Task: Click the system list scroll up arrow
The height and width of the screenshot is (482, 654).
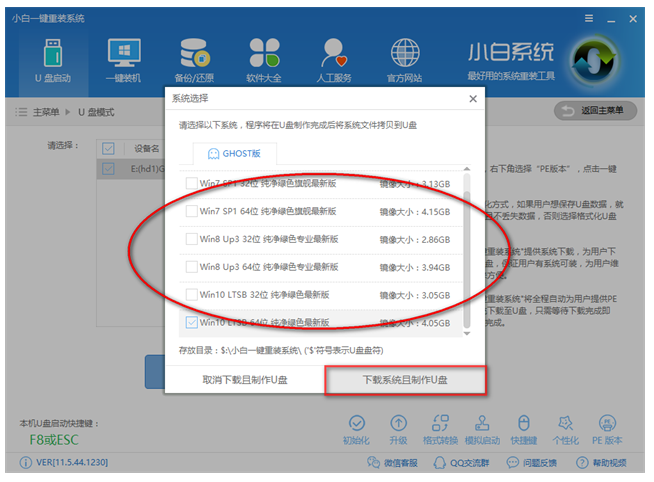Action: 467,169
